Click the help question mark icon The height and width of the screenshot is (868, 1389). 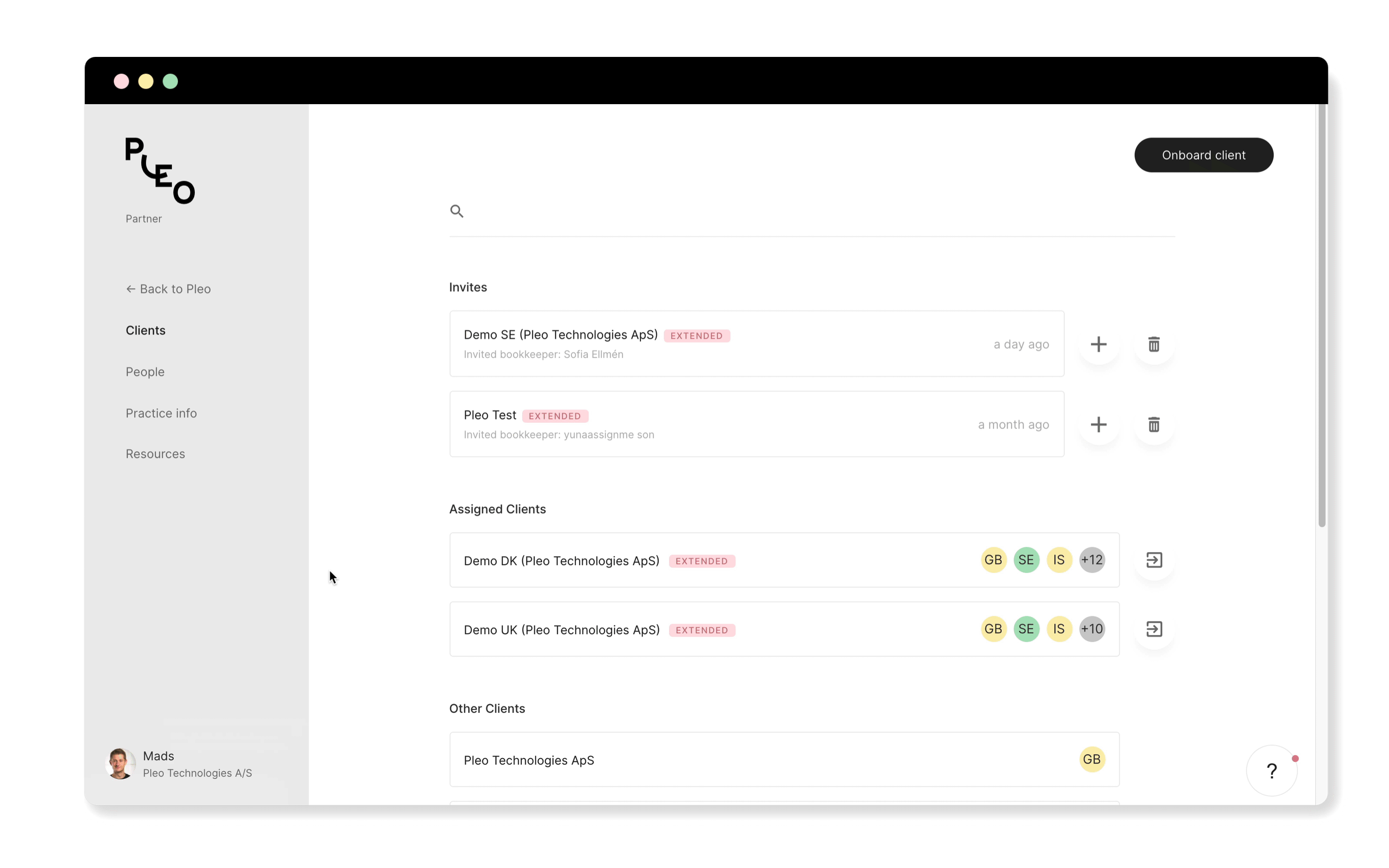(x=1271, y=771)
